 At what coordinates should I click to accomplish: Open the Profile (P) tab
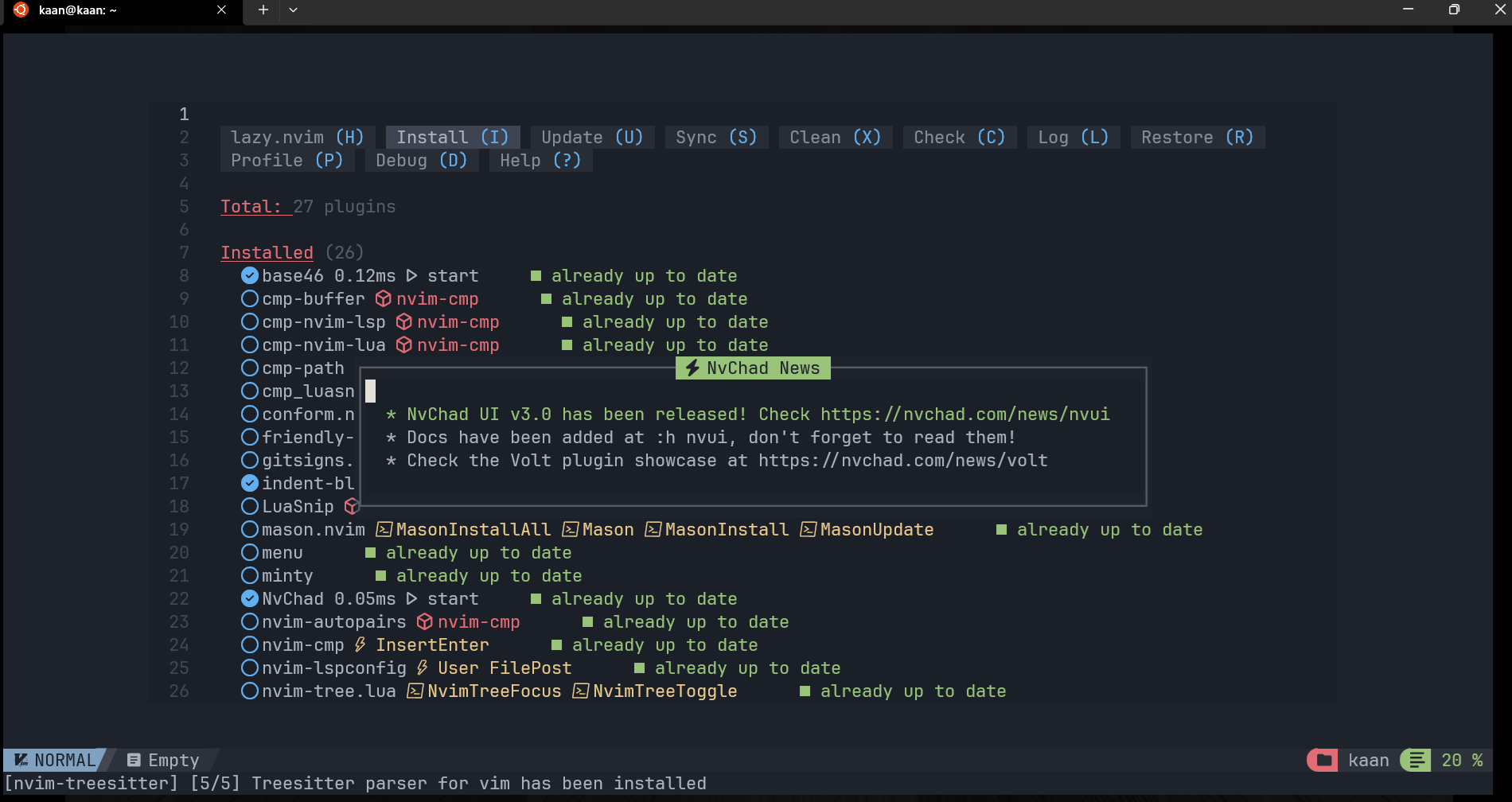(286, 161)
